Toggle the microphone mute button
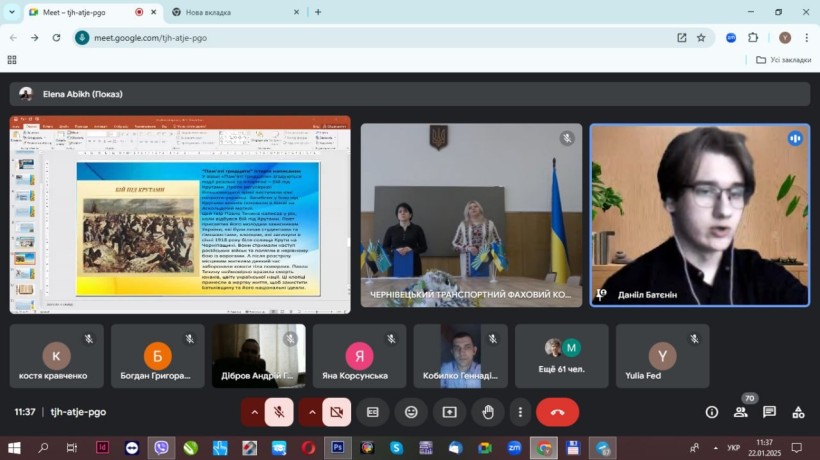Viewport: 820px width, 460px height. coord(280,412)
